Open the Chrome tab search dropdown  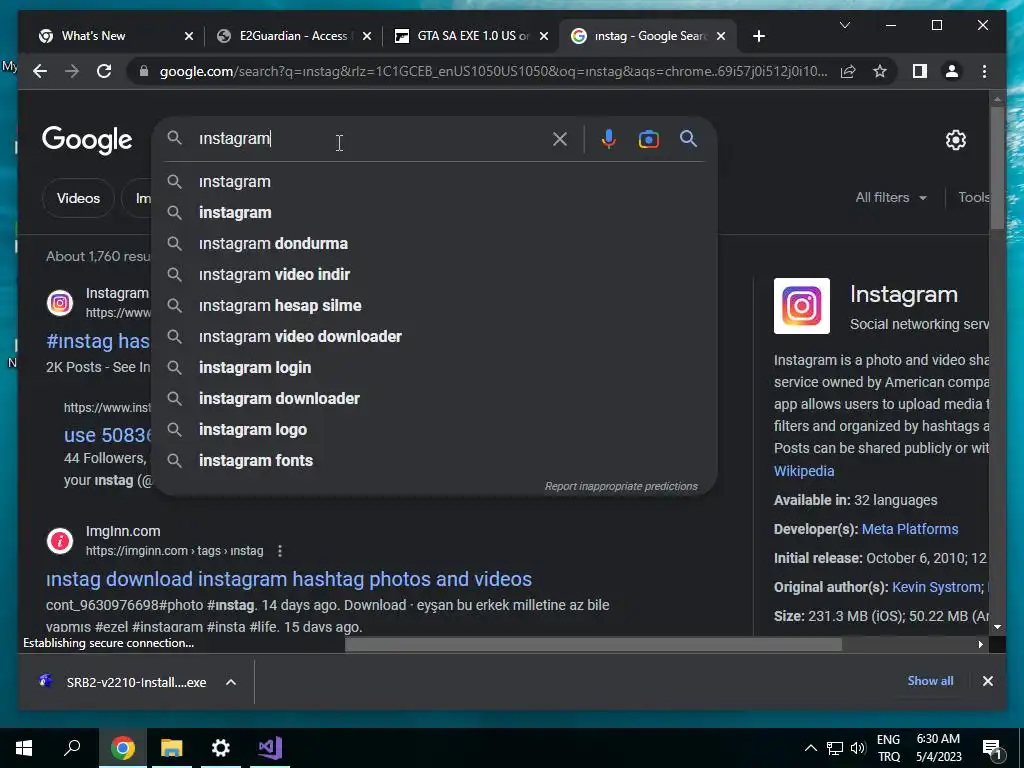844,25
